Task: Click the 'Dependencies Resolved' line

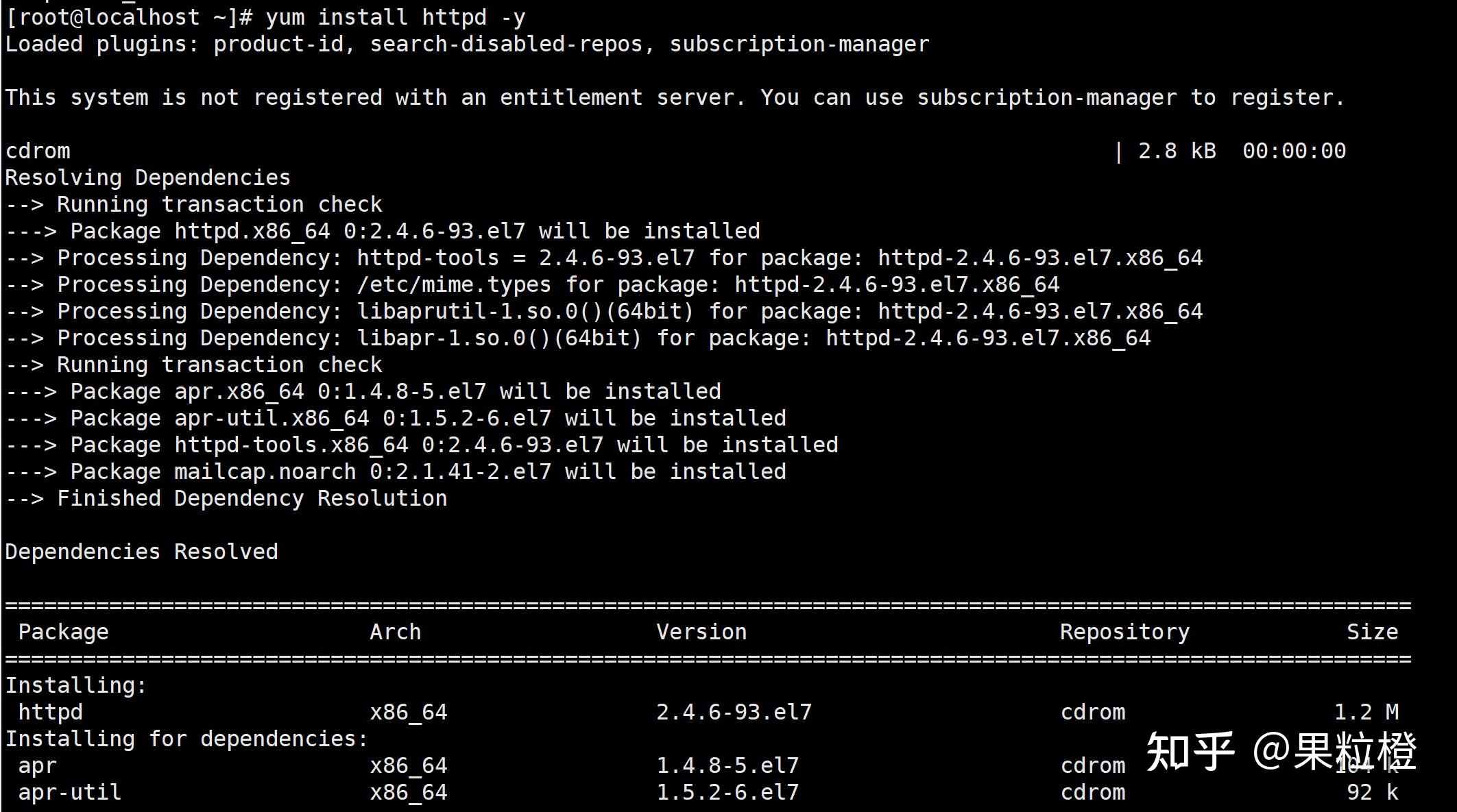Action: (142, 552)
